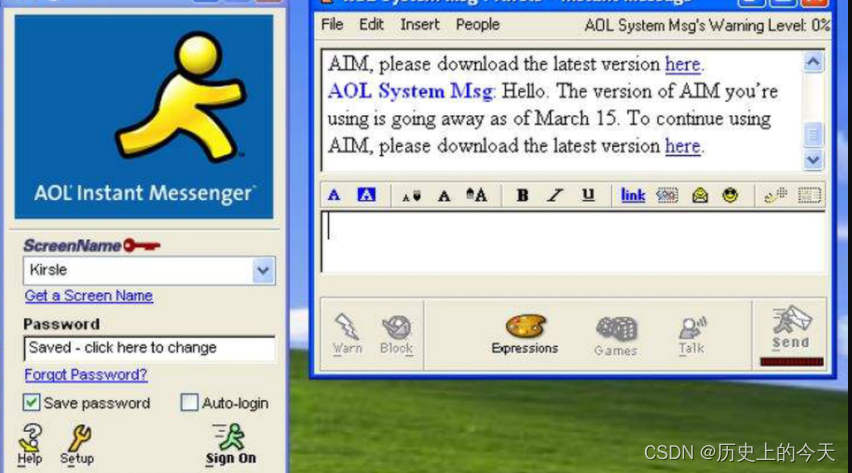This screenshot has width=852, height=473.
Task: Open Help in AIM sign-on window
Action: [29, 445]
